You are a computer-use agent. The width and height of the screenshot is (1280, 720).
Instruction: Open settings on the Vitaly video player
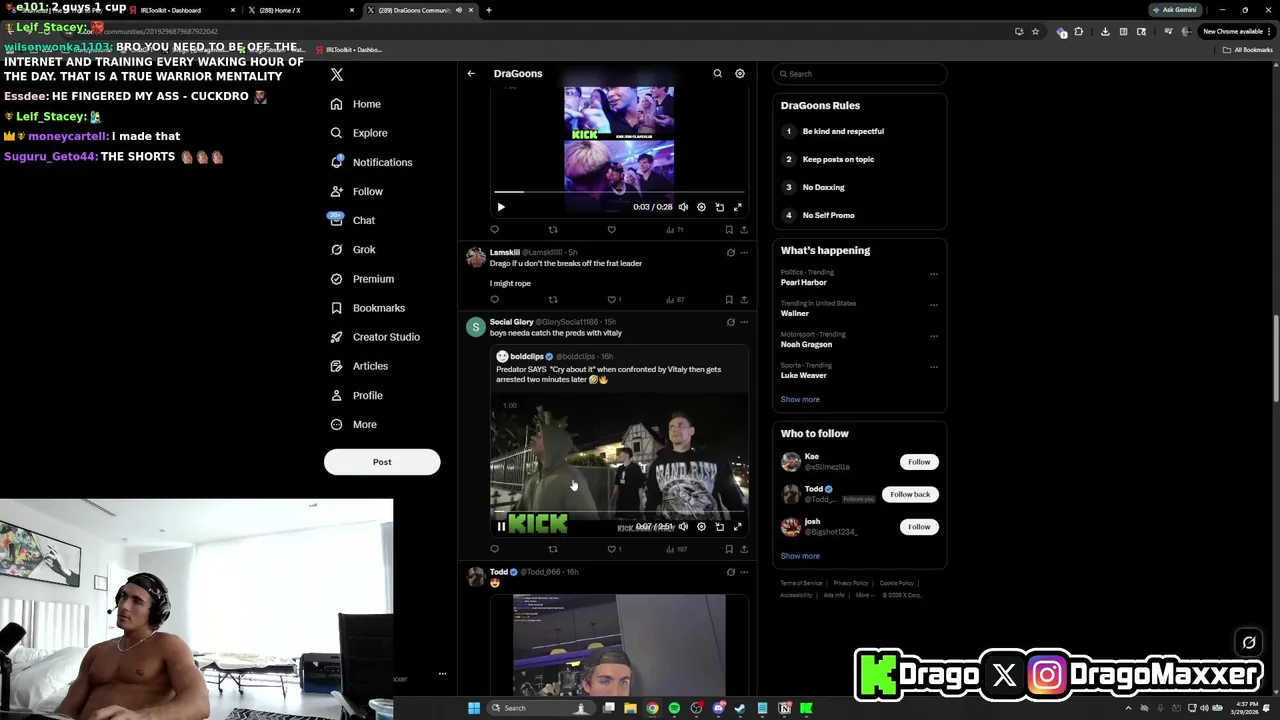[x=701, y=527]
